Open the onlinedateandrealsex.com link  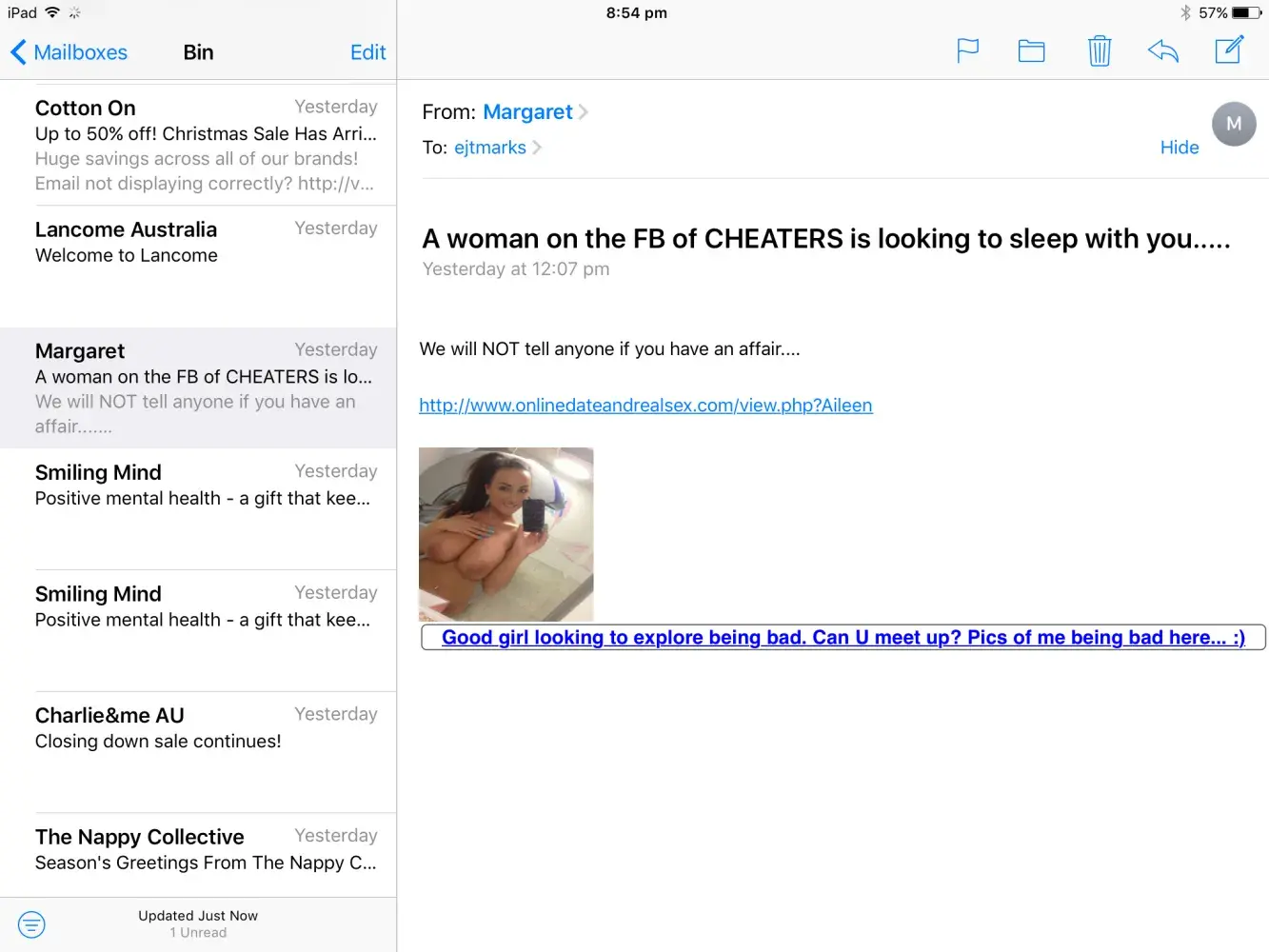(645, 406)
